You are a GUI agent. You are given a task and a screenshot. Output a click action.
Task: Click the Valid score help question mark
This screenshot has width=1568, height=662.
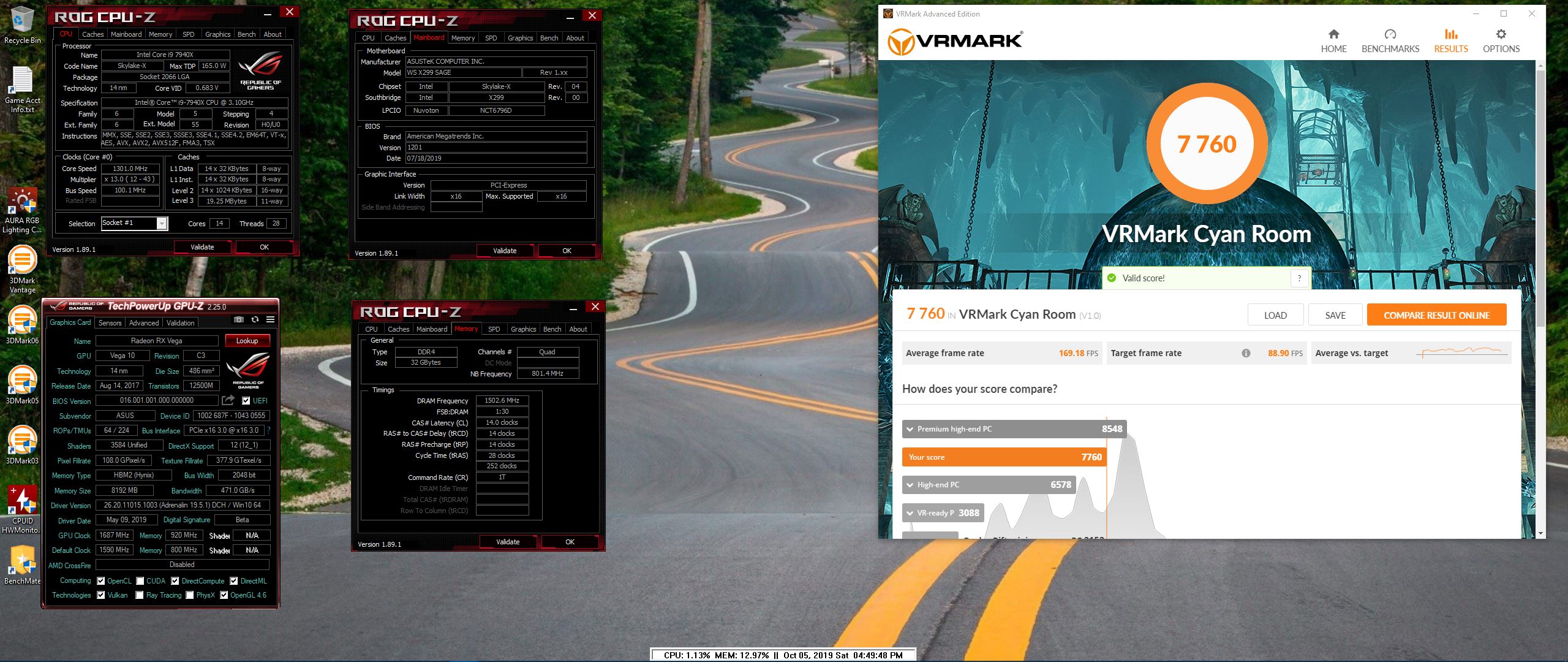pyautogui.click(x=1299, y=278)
